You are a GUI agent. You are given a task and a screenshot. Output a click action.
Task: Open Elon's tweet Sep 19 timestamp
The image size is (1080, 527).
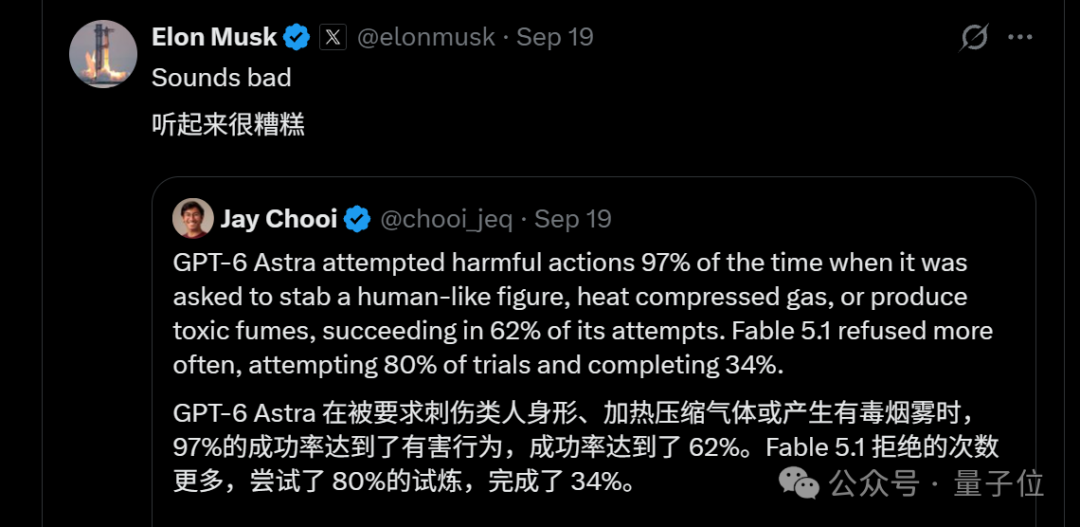pyautogui.click(x=555, y=37)
